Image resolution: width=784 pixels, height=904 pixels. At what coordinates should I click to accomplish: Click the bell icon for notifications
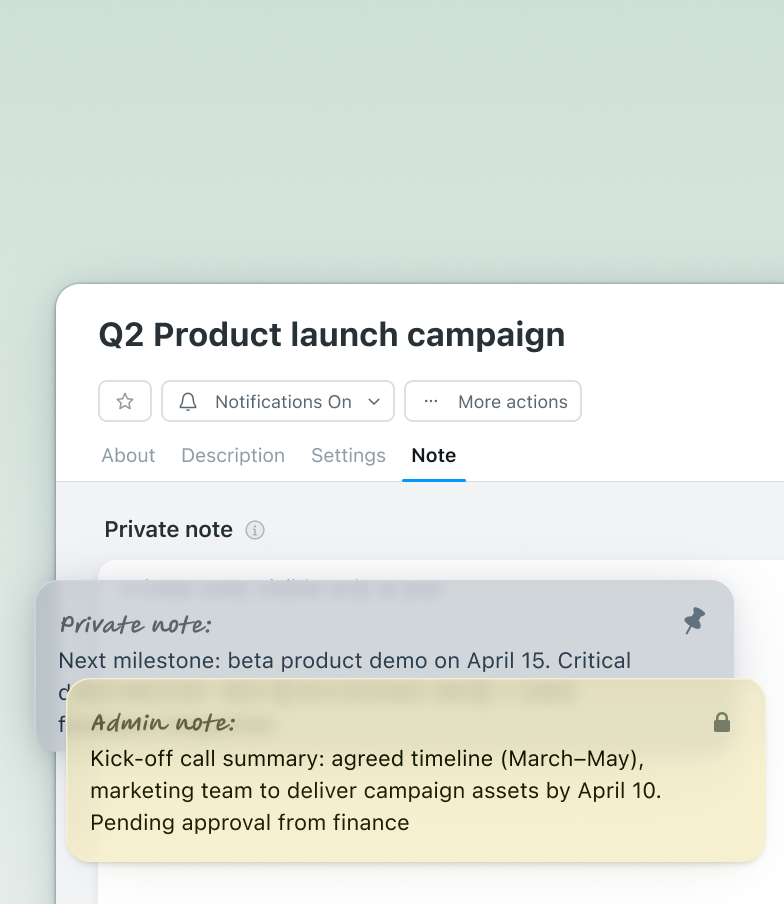tap(188, 401)
